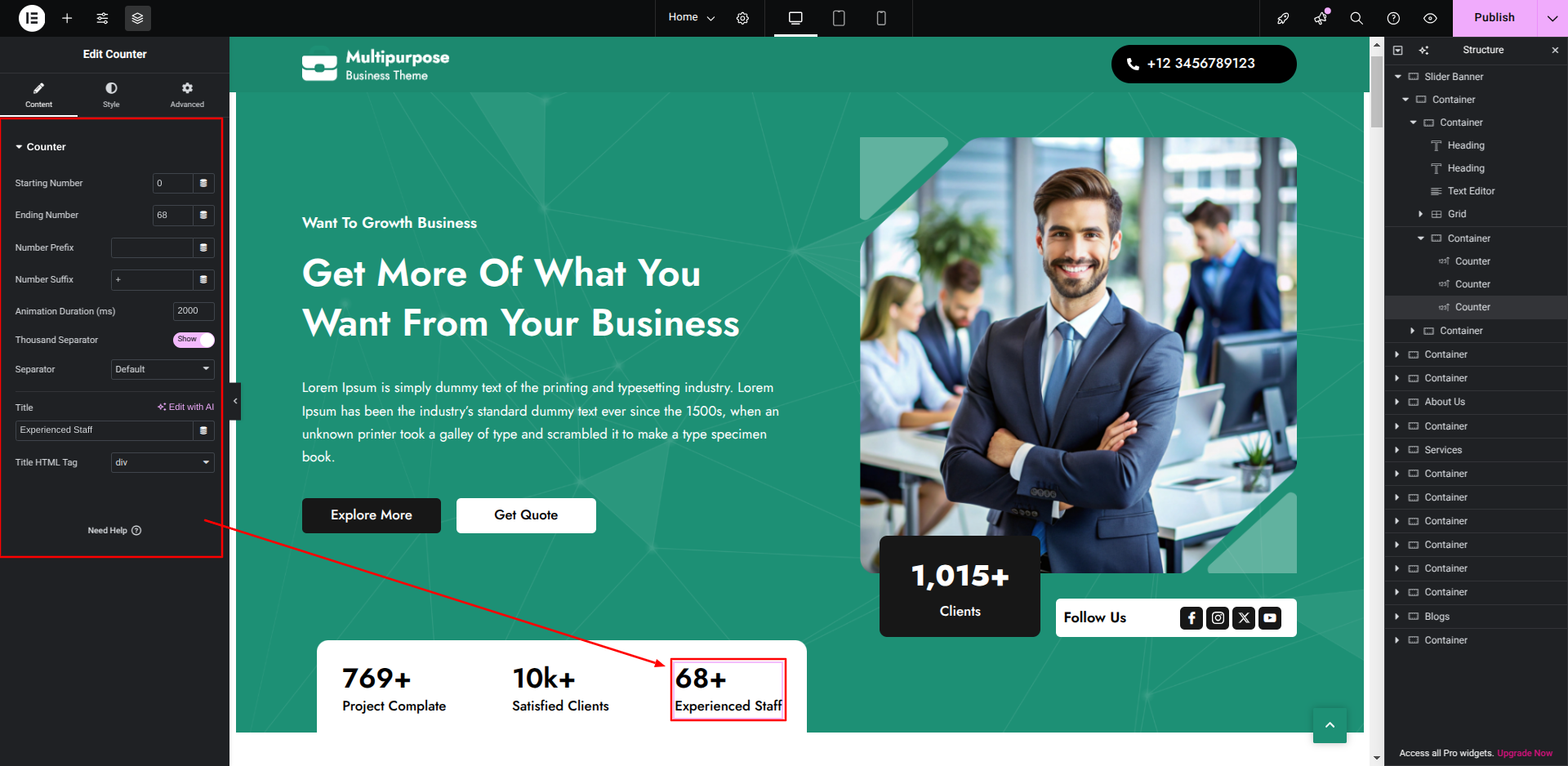
Task: Switch to desktop responsive view
Action: [795, 18]
